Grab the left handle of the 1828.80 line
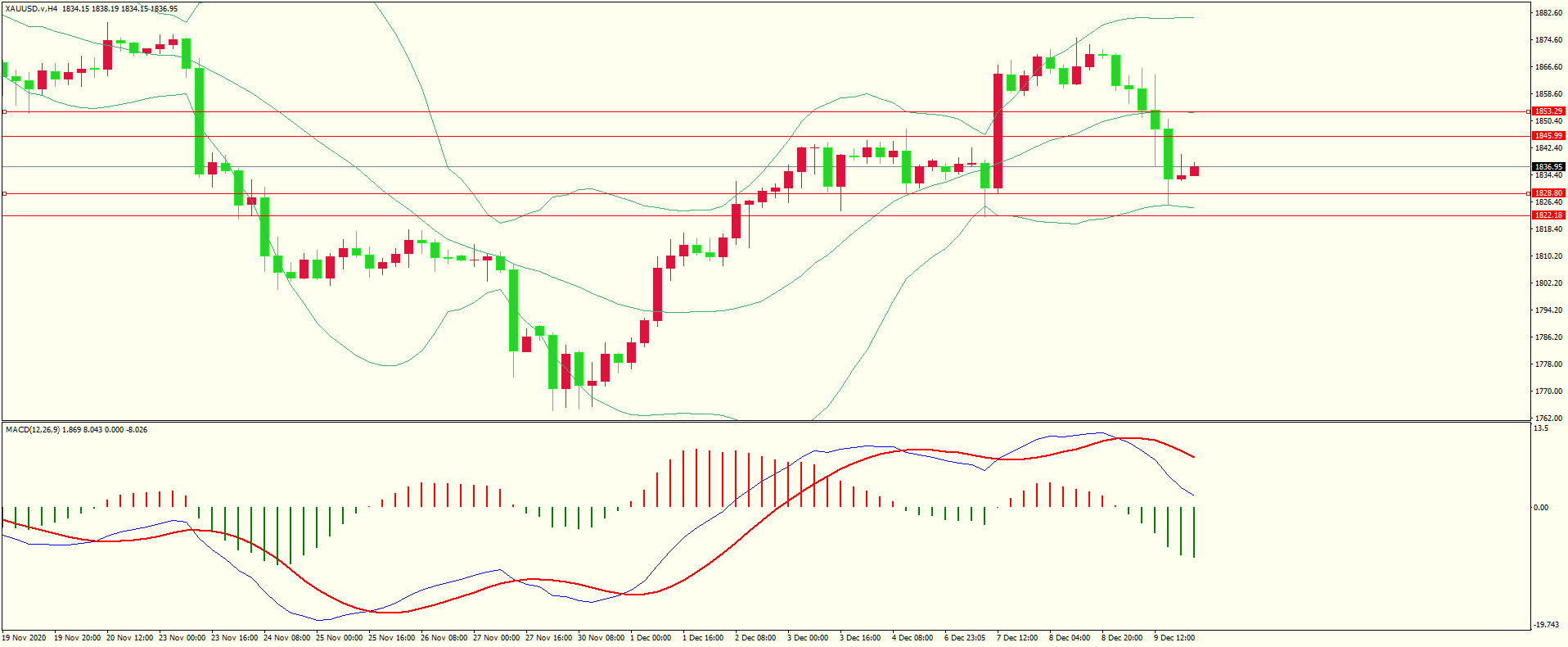Viewport: 1568px width, 647px height. tap(4, 194)
